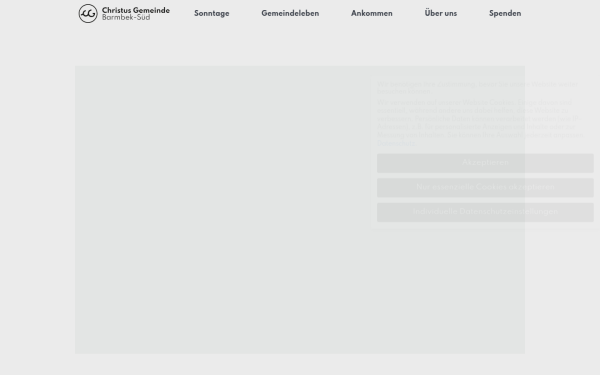Open the Gemeindeleben menu
Image resolution: width=600 pixels, height=375 pixels.
pyautogui.click(x=290, y=13)
